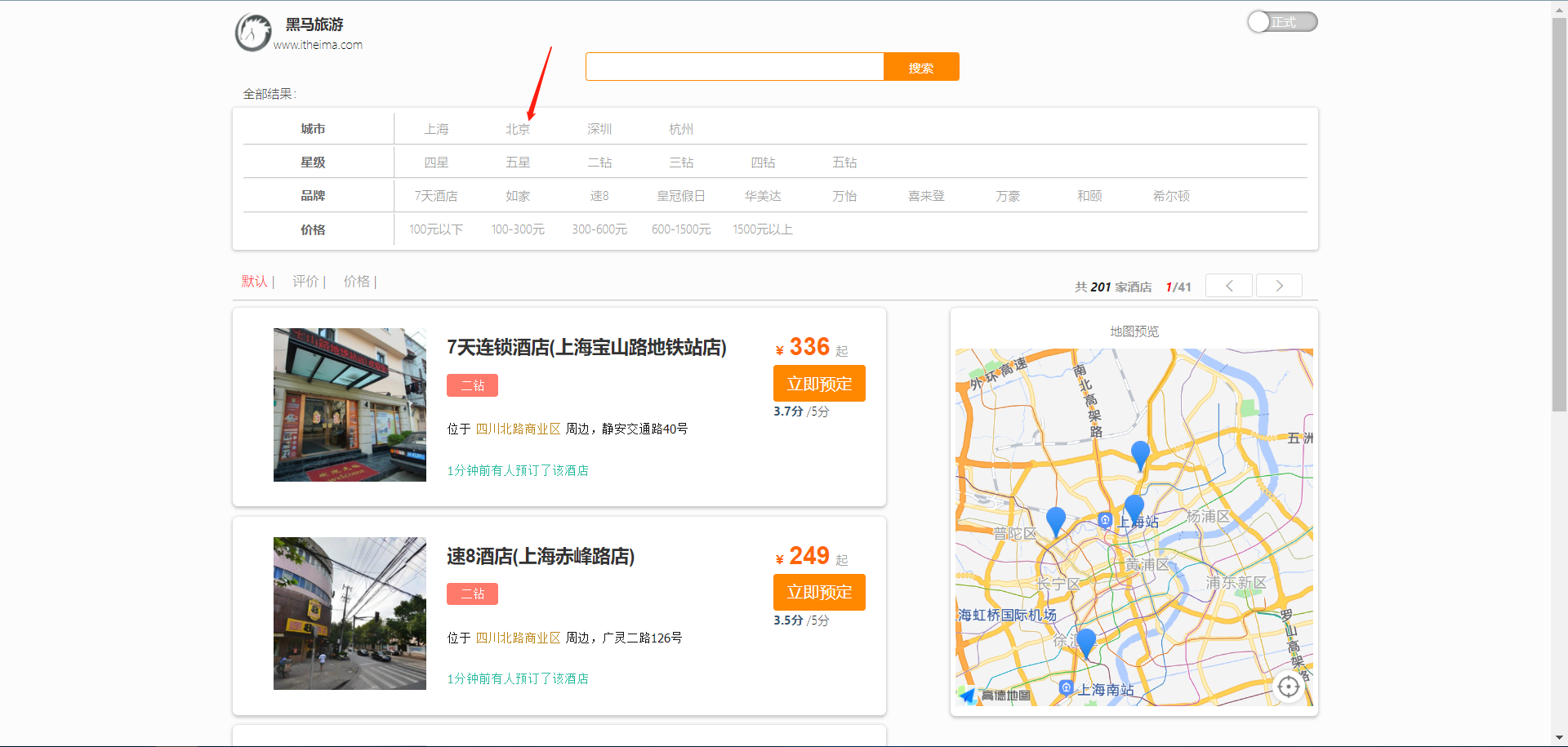
Task: Choose price range 100-300元
Action: (x=518, y=229)
